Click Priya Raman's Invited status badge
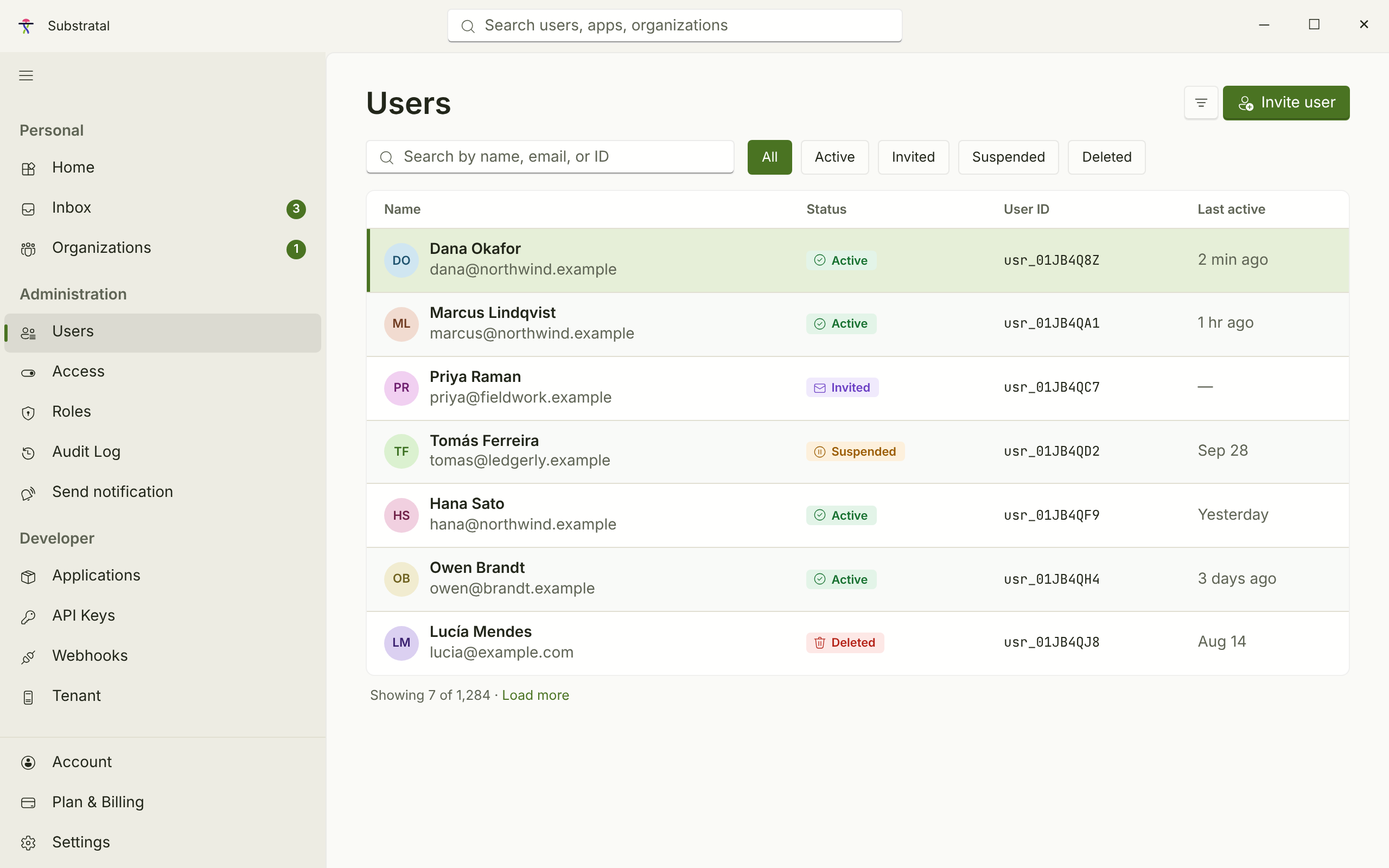1389x868 pixels. click(842, 387)
